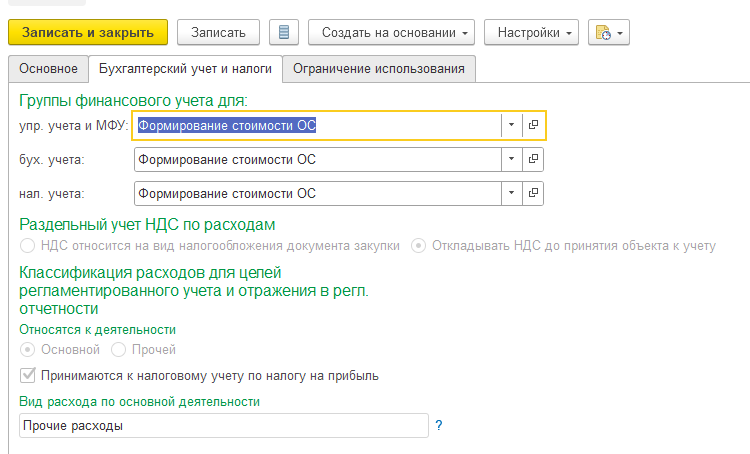Toggle Принимаются к налоговому учету checkbox
This screenshot has height=454, width=750.
point(28,376)
